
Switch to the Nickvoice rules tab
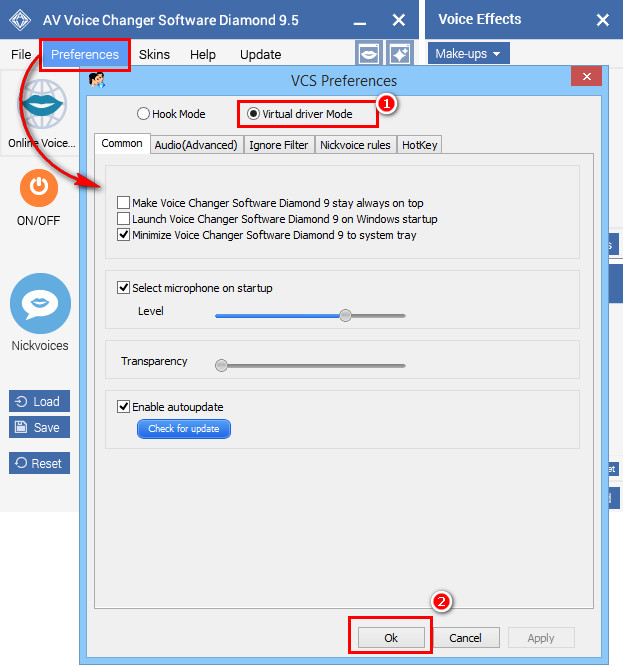[355, 145]
